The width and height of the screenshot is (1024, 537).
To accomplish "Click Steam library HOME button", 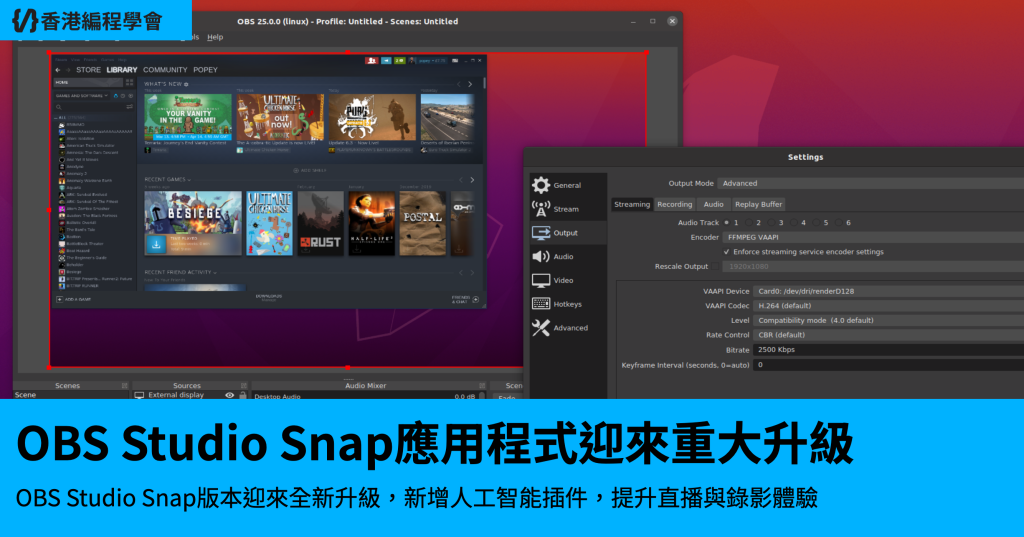I will 88,82.
